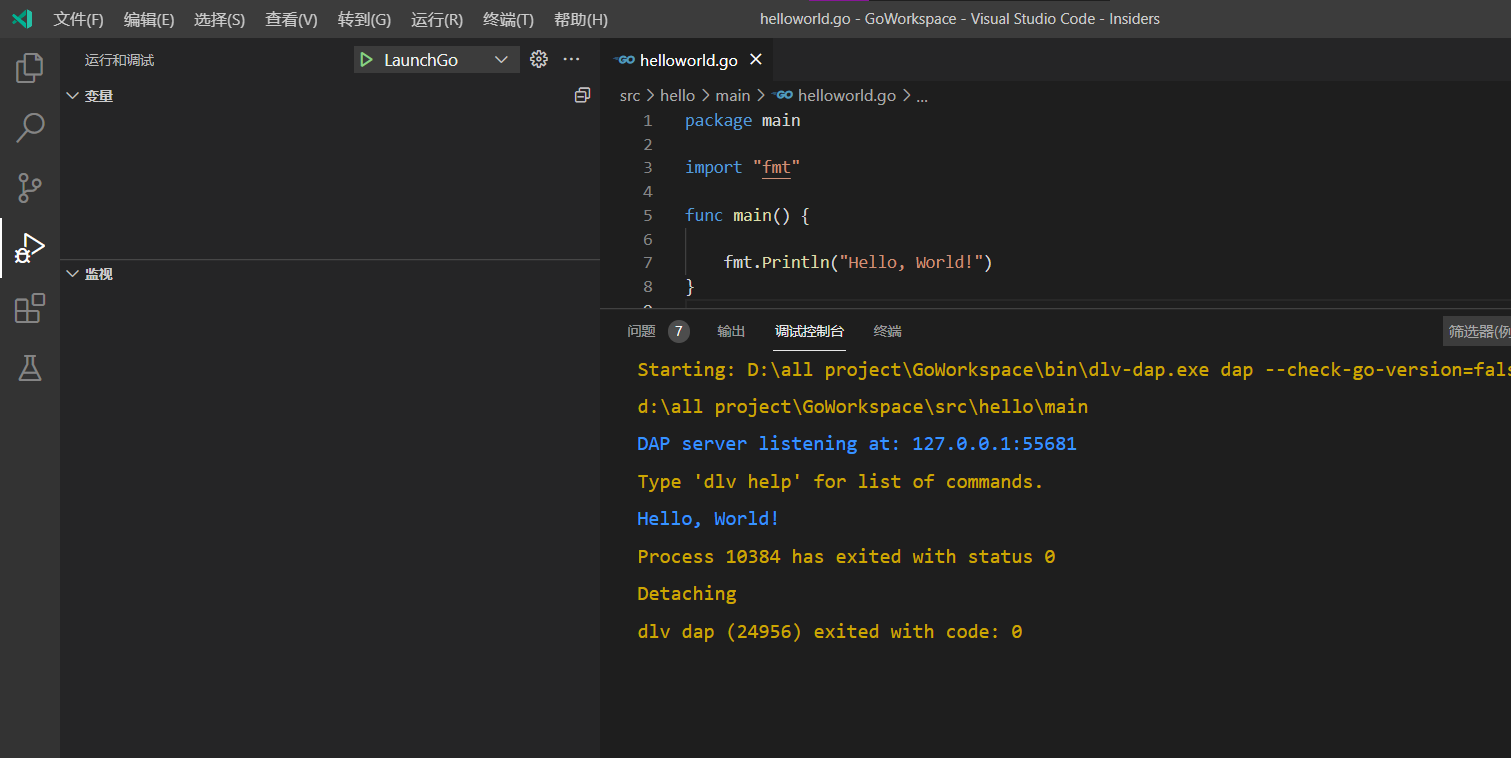Image resolution: width=1511 pixels, height=758 pixels.
Task: Switch to the 调试控制台 panel tab
Action: 809,332
